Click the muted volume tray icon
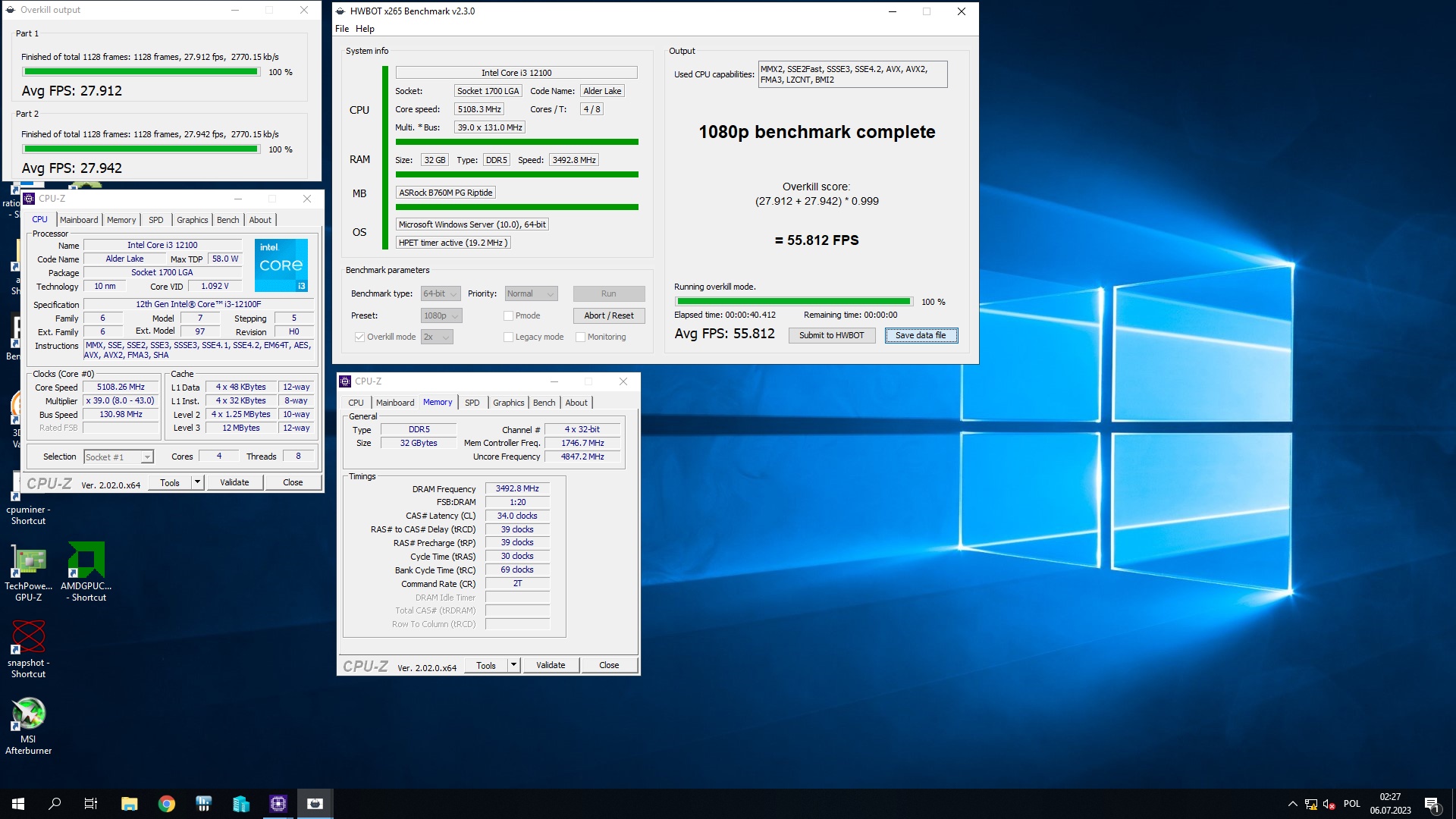The width and height of the screenshot is (1456, 819). (1329, 804)
